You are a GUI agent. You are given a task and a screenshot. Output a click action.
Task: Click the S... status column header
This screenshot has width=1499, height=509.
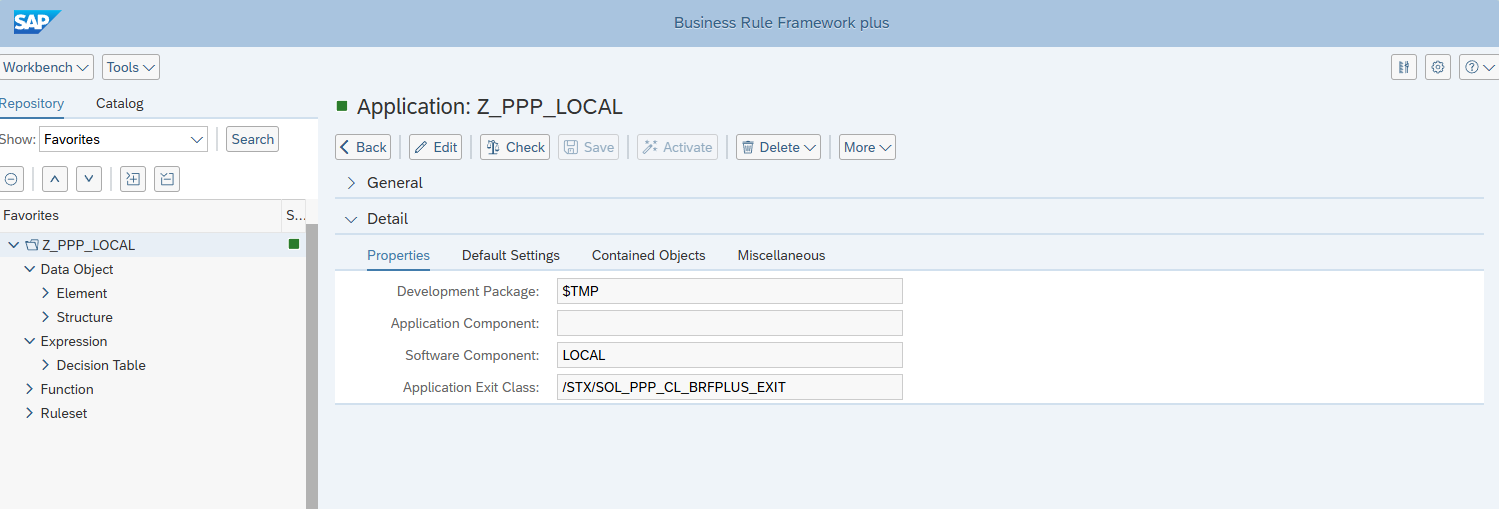295,215
